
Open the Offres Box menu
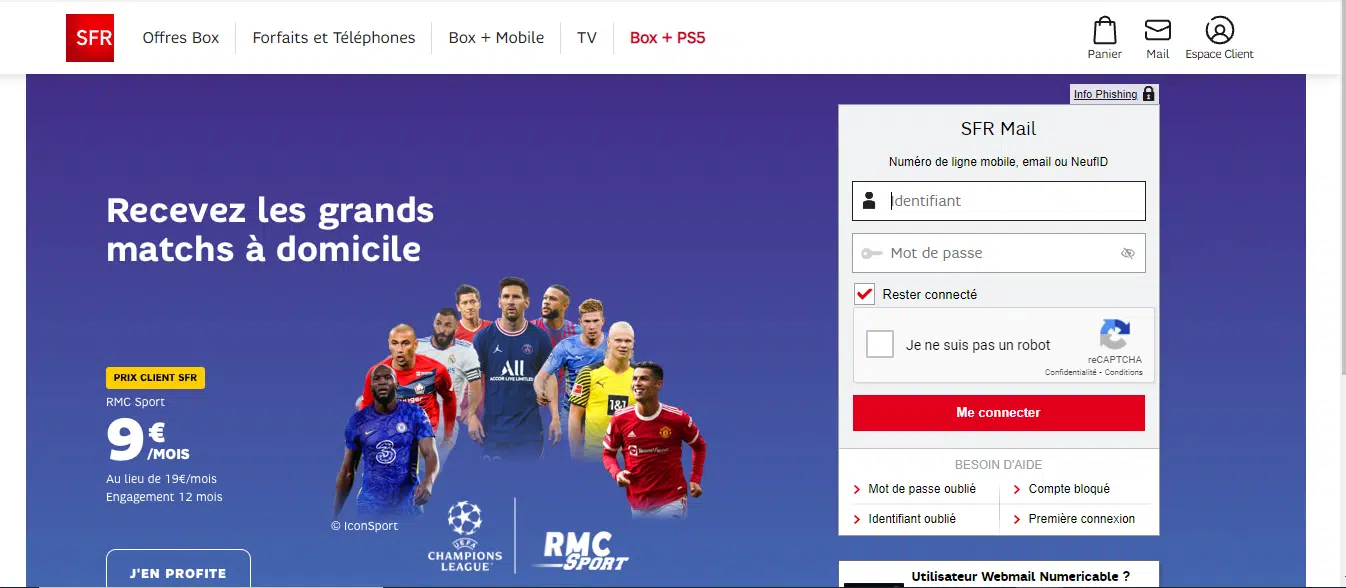coord(181,38)
